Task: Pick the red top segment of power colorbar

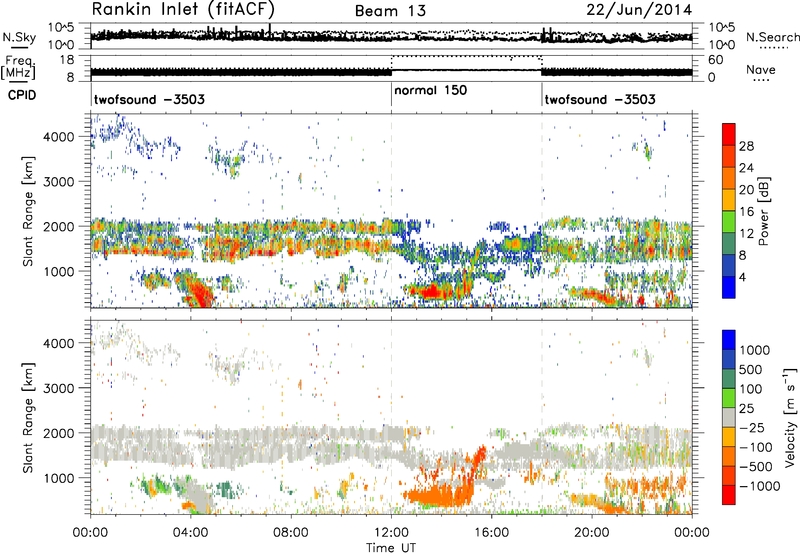Action: pos(729,134)
